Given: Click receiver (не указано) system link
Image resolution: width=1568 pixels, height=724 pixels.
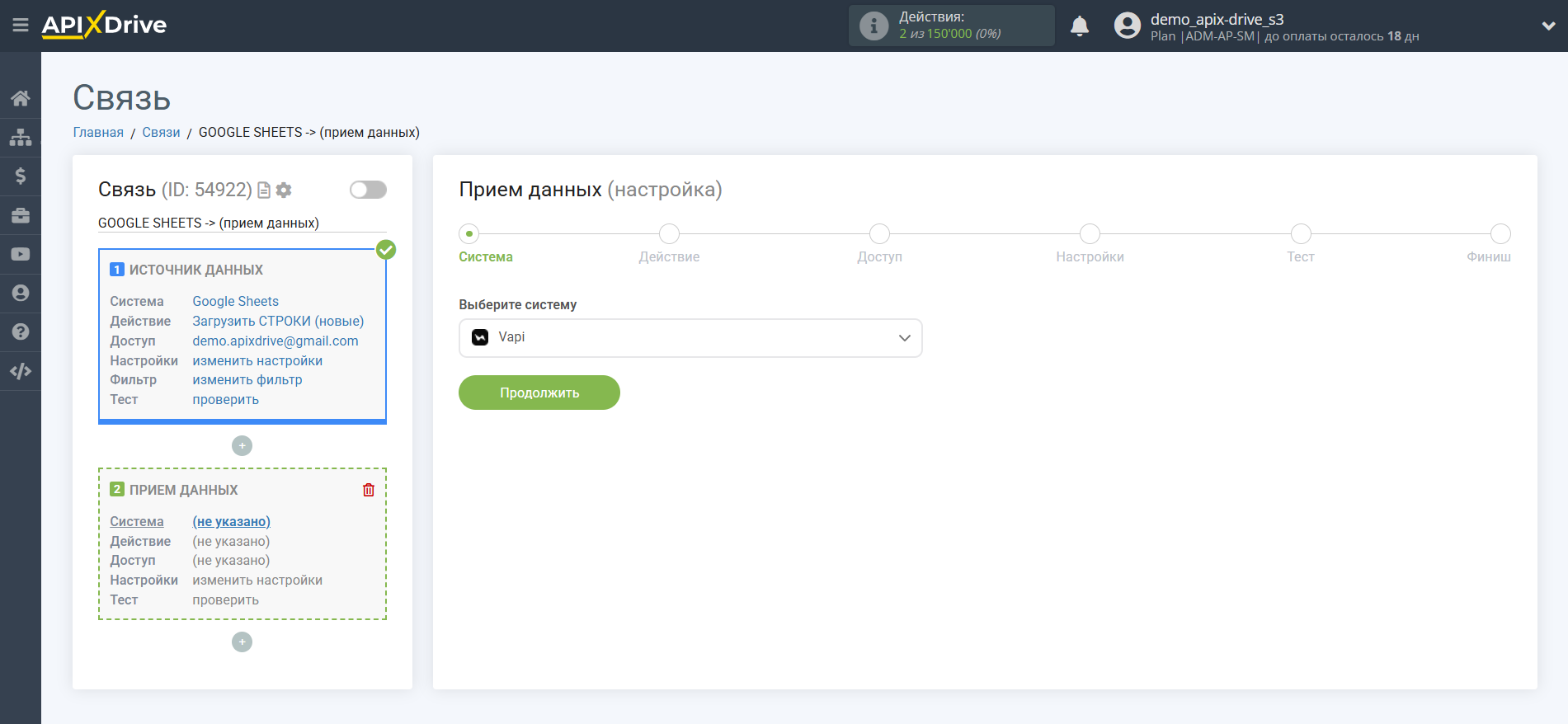Looking at the screenshot, I should coord(232,522).
